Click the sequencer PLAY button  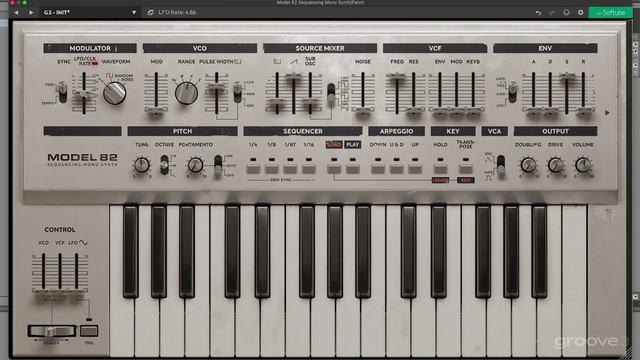pos(353,169)
